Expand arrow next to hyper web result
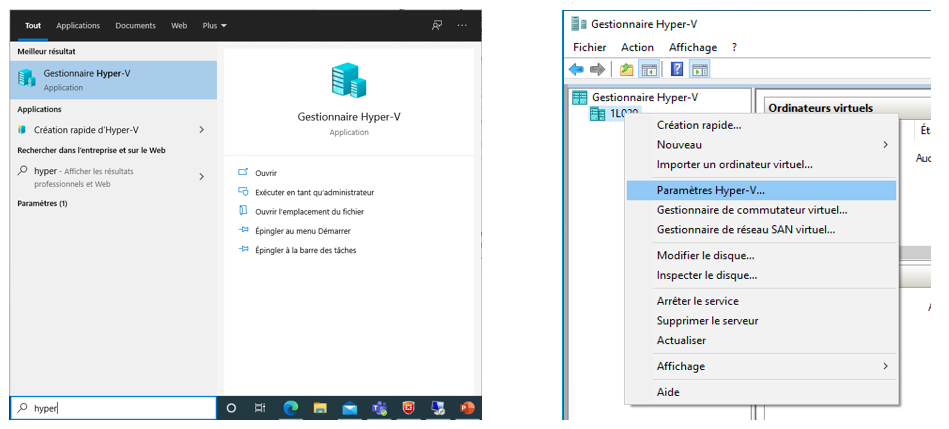949x429 pixels. 202,177
